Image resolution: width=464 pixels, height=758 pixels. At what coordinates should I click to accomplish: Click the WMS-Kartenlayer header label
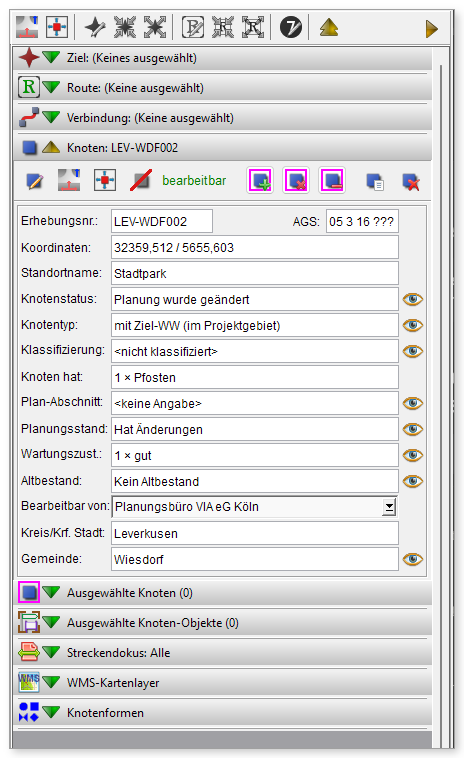113,683
